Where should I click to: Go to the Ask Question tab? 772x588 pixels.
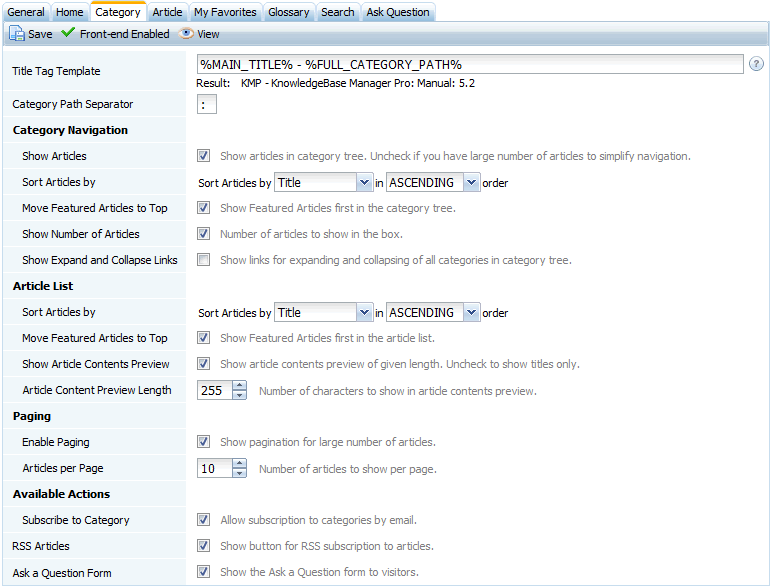click(x=398, y=12)
